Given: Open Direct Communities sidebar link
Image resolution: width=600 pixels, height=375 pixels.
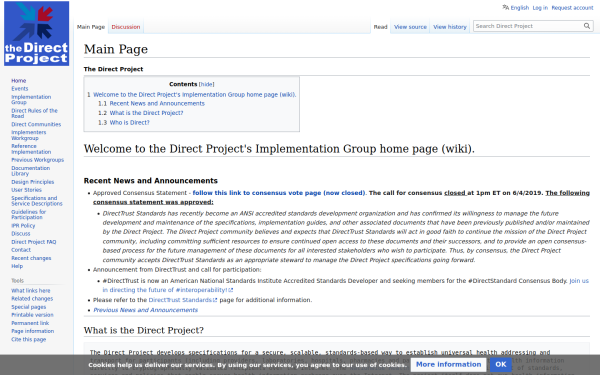Looking at the screenshot, I should pyautogui.click(x=36, y=124).
